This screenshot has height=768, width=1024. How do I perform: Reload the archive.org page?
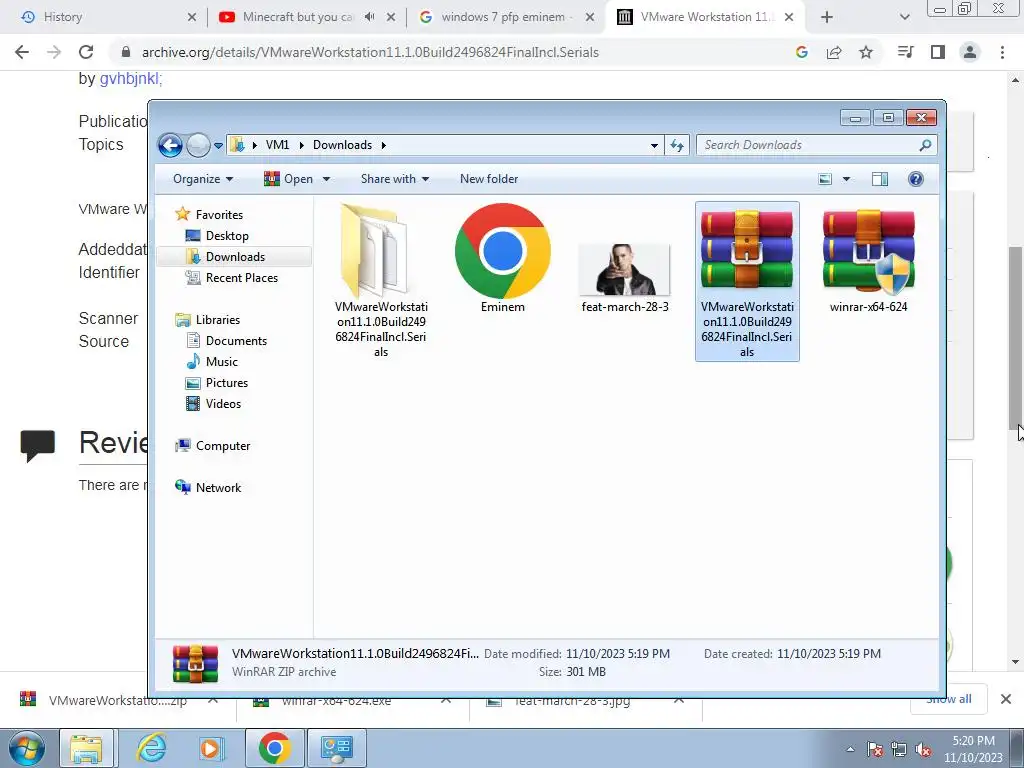86,52
